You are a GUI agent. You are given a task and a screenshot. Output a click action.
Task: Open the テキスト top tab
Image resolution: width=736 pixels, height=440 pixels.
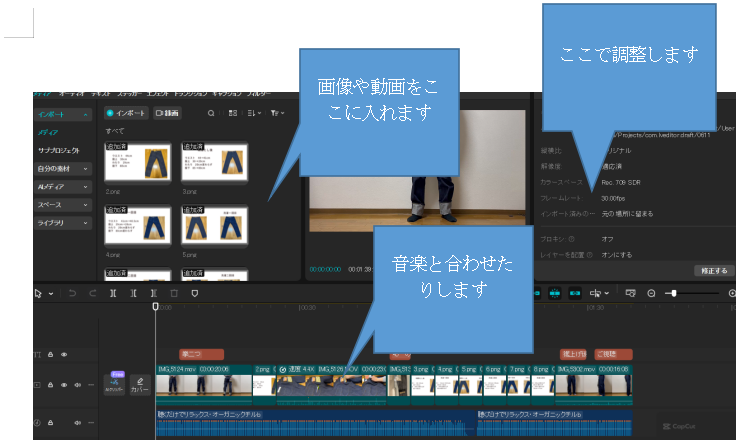pos(101,94)
